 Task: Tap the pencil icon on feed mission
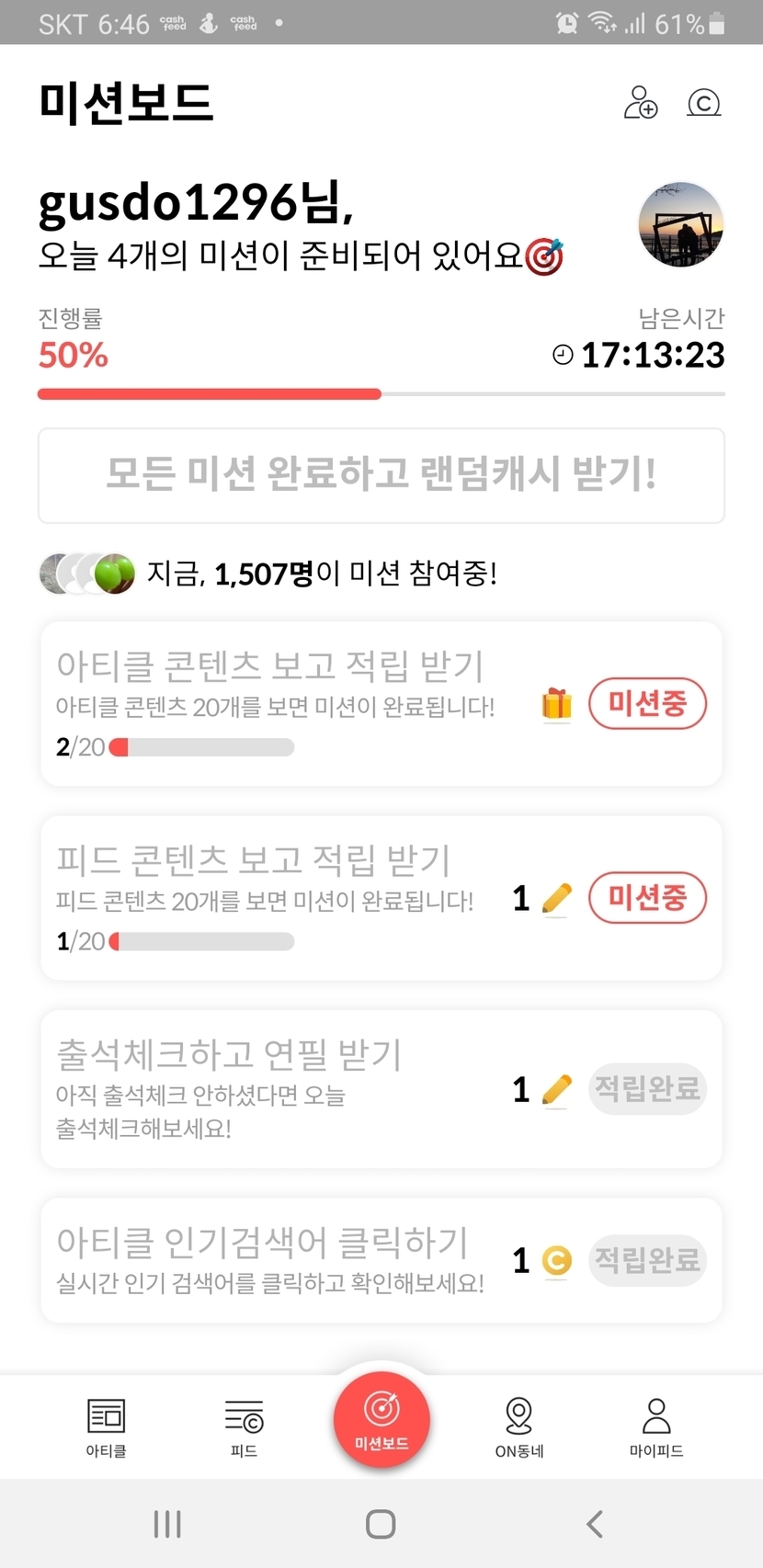(557, 898)
